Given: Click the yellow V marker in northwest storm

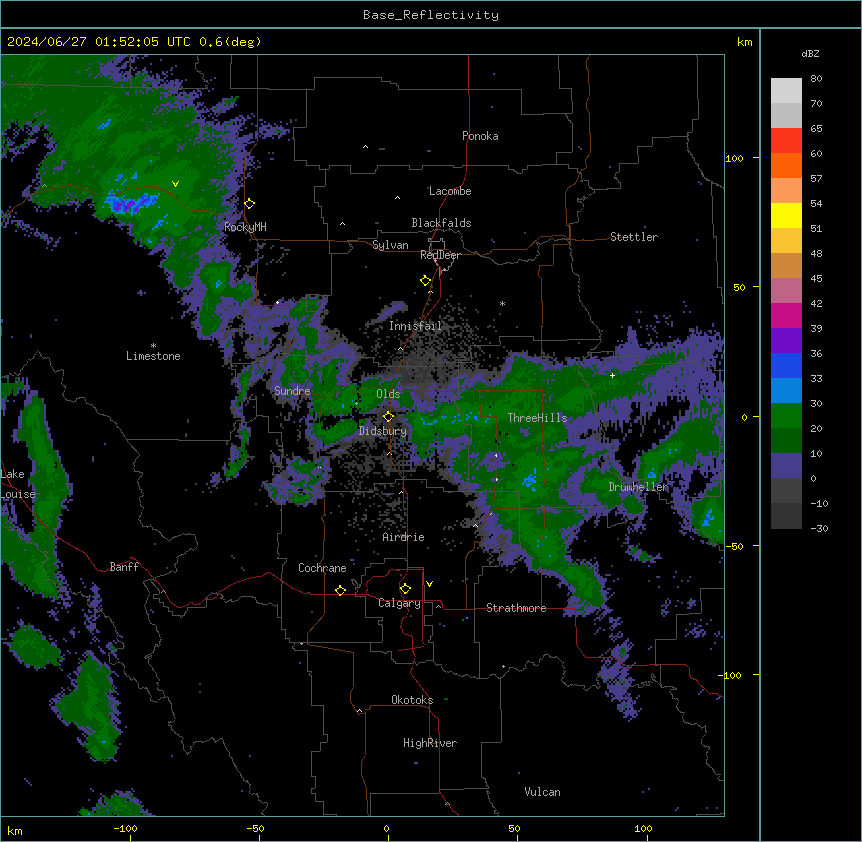Looking at the screenshot, I should 175,184.
